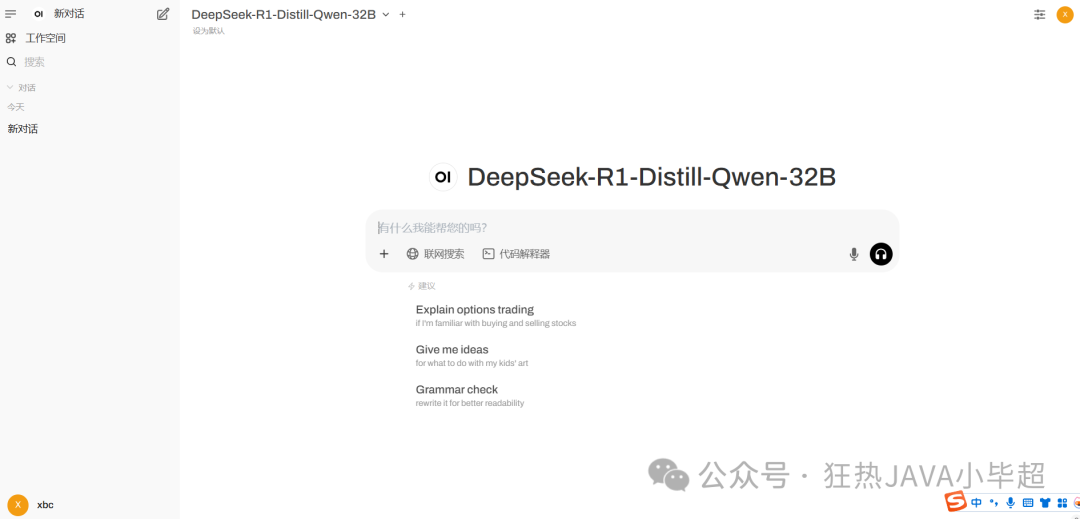
Task: Click the magnifier search icon in sidebar
Action: click(11, 62)
